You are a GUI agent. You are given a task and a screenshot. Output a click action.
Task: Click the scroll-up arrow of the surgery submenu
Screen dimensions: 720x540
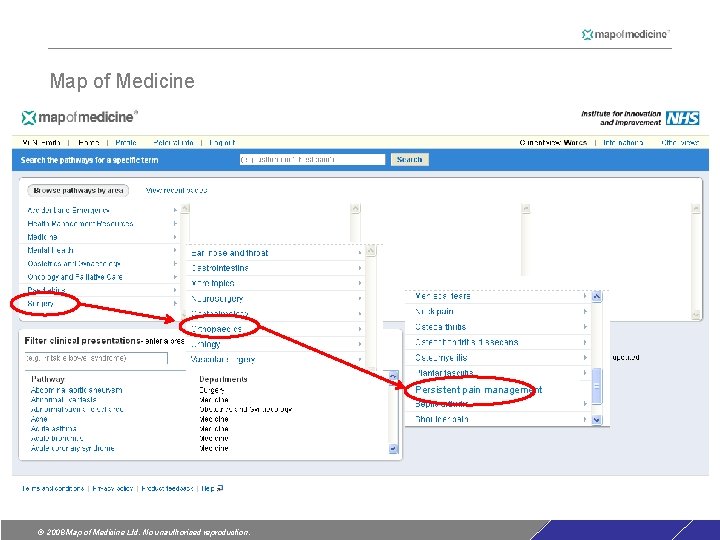tap(371, 251)
